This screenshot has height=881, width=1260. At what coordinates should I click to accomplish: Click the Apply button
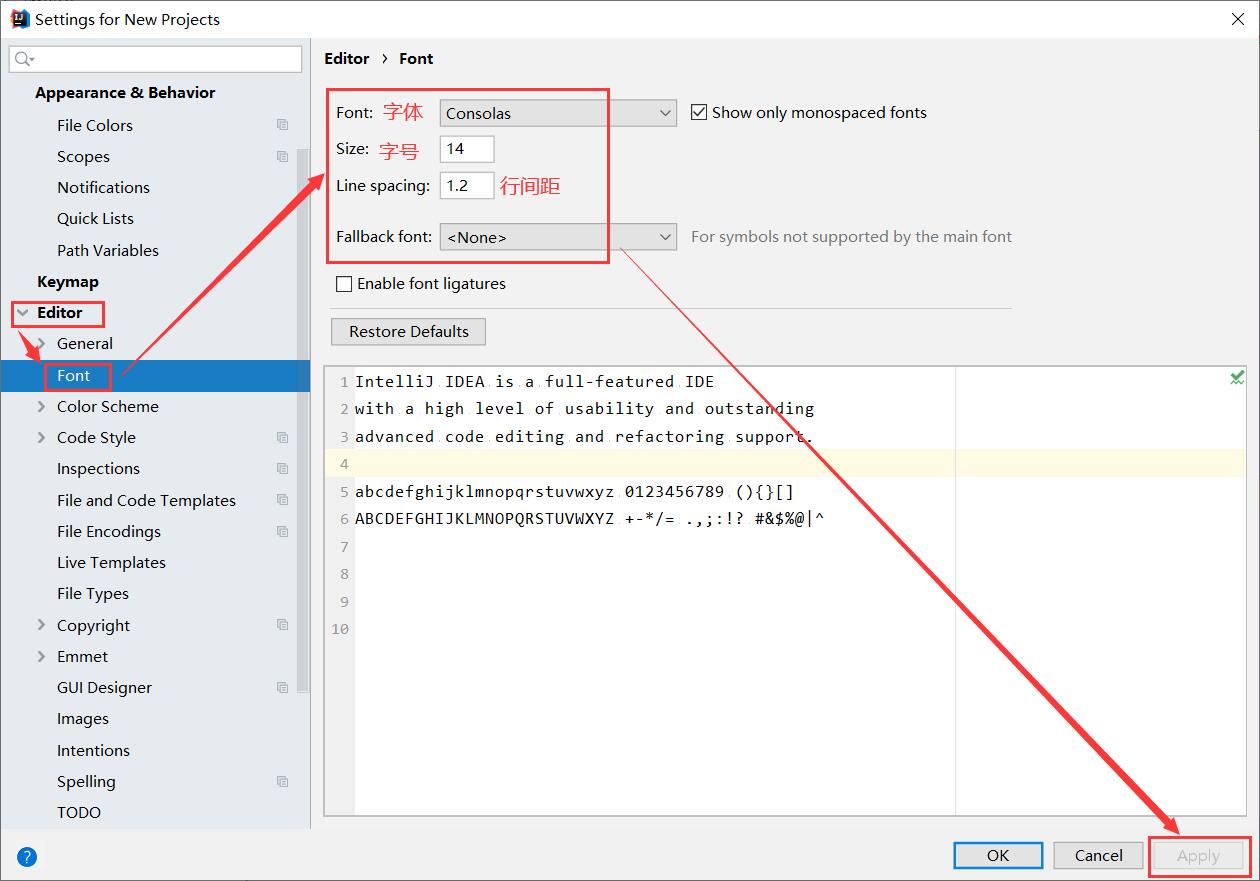tap(1198, 855)
